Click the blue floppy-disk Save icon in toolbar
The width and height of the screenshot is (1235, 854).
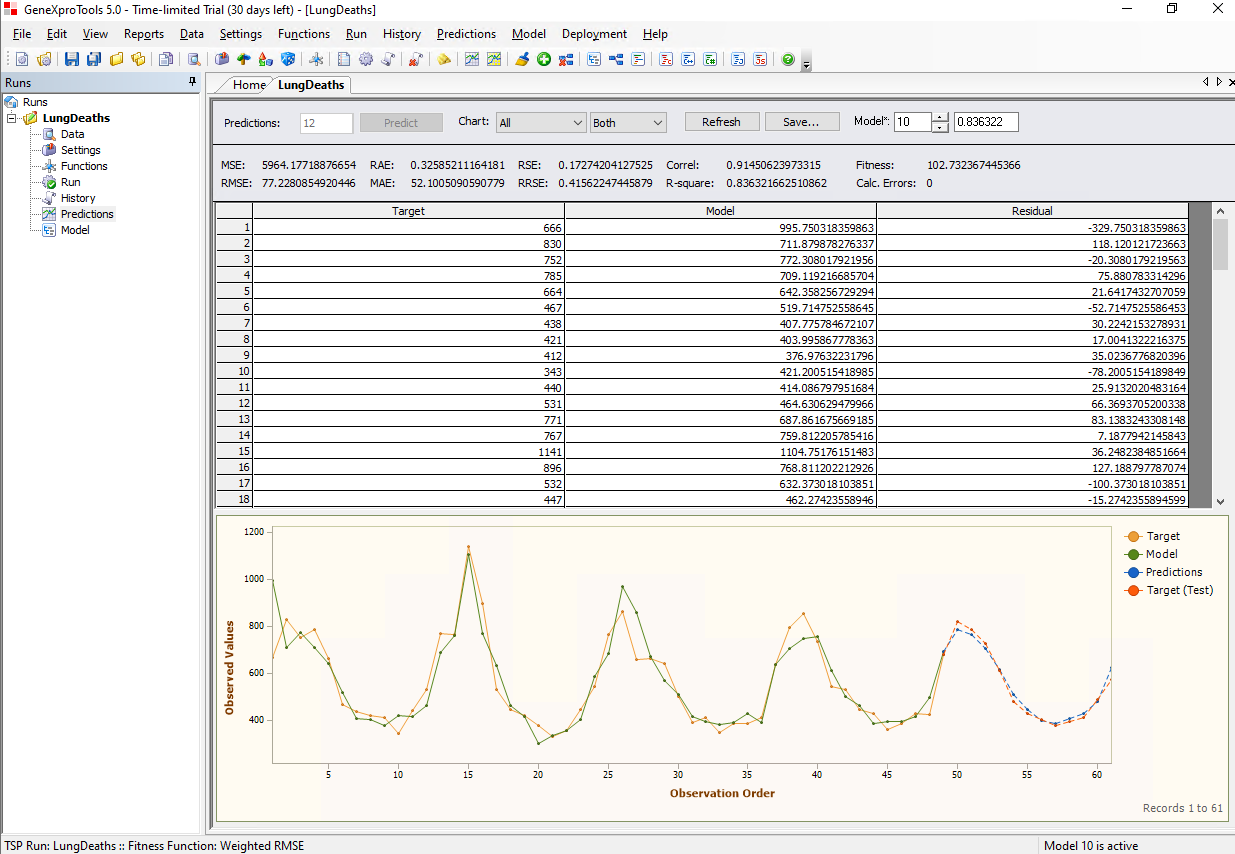click(71, 60)
